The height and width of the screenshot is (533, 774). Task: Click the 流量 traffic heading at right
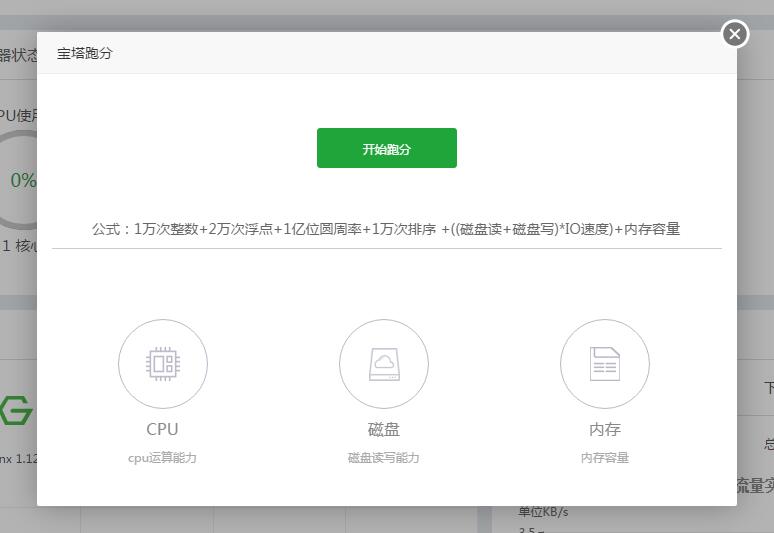[755, 486]
